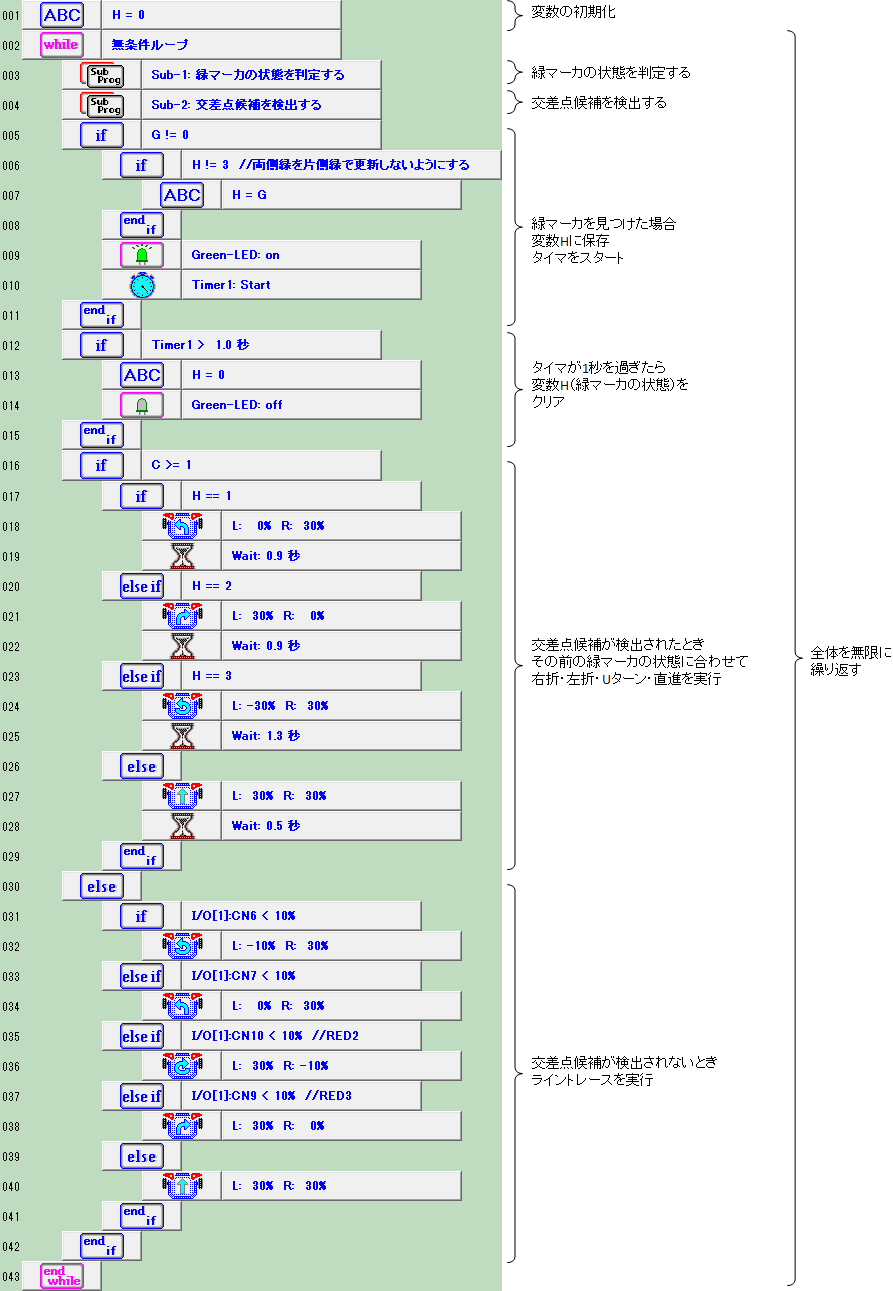Viewport: 893px width, 1291px height.
Task: Click 'Sub-2: 交差点候補を検出する' text
Action: click(236, 105)
